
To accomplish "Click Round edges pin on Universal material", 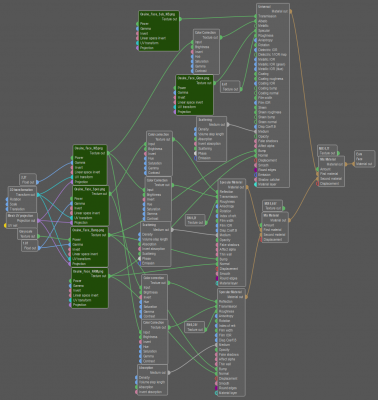I will tap(256, 170).
